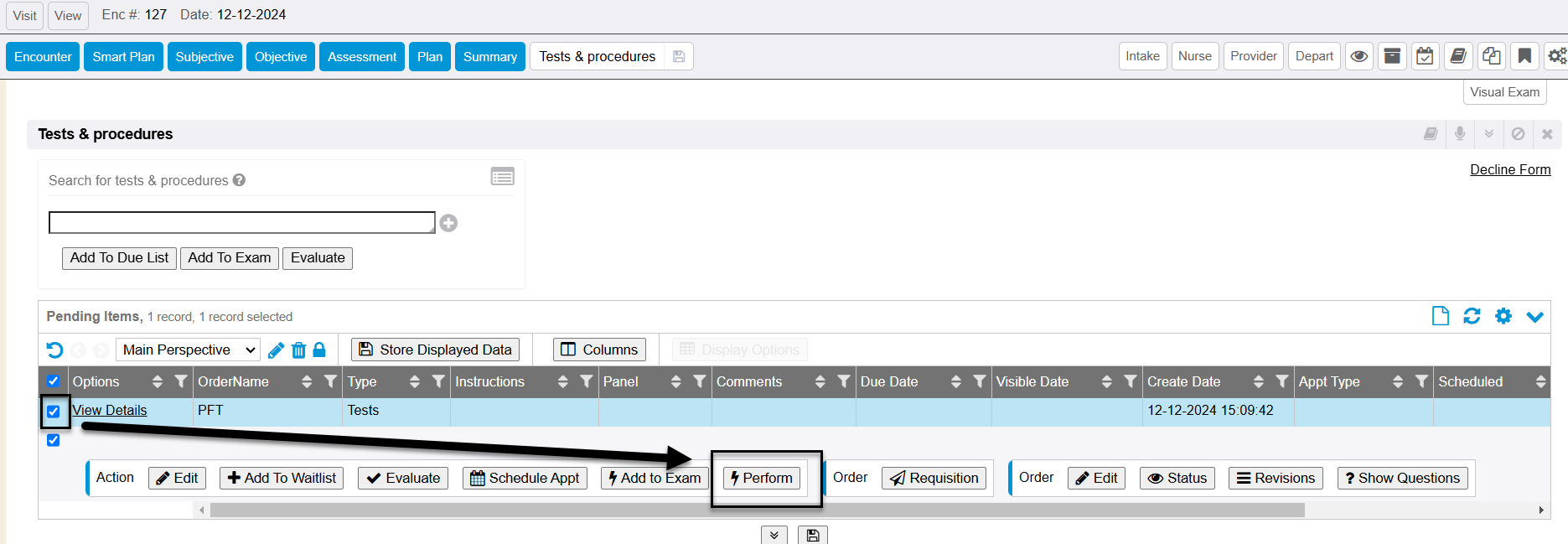The image size is (1568, 544).
Task: Open the View Details link
Action: click(110, 410)
